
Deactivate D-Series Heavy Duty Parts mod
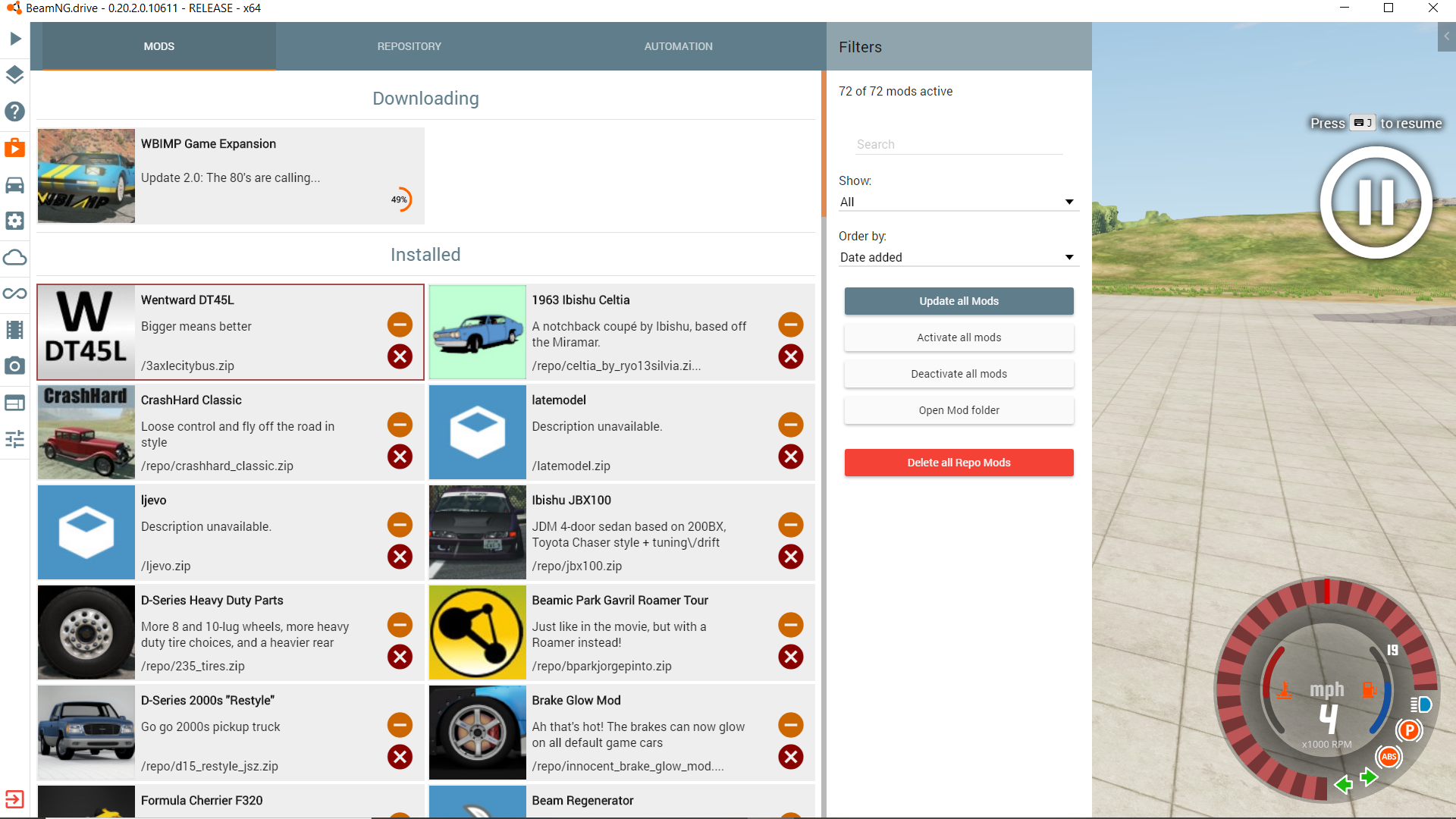(400, 625)
